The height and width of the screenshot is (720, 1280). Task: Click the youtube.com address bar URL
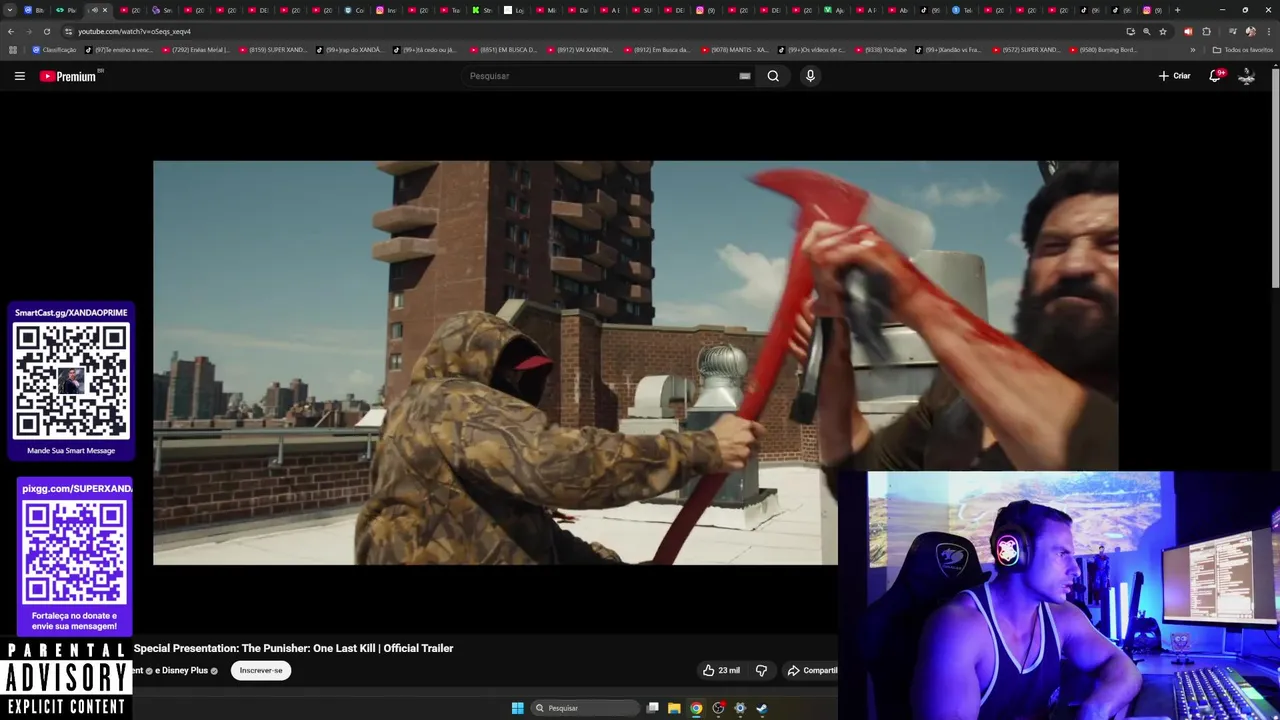click(x=135, y=31)
